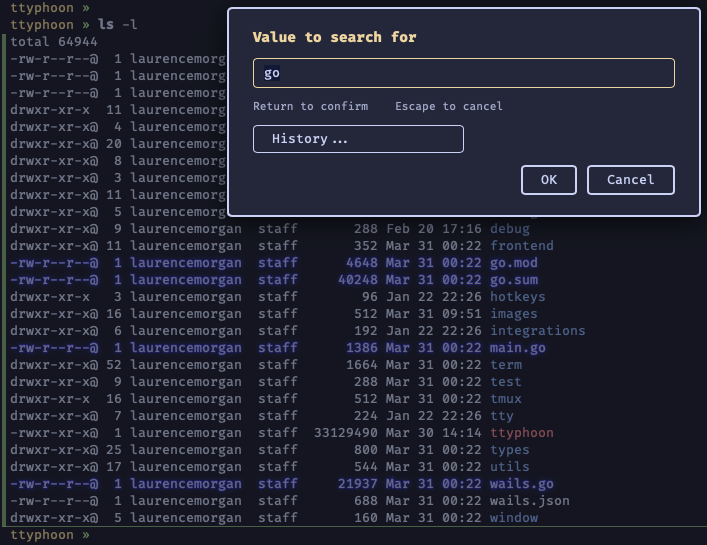The height and width of the screenshot is (545, 707).
Task: Focus the search value input field
Action: click(x=464, y=73)
